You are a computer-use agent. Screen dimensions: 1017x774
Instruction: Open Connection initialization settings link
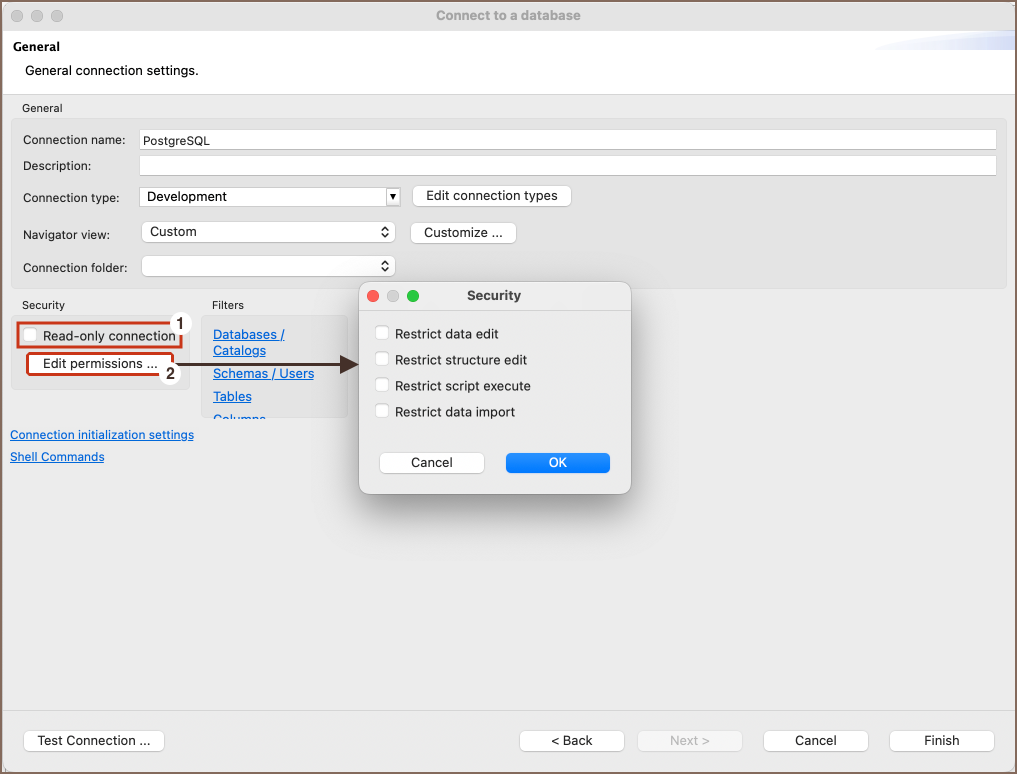tap(102, 435)
